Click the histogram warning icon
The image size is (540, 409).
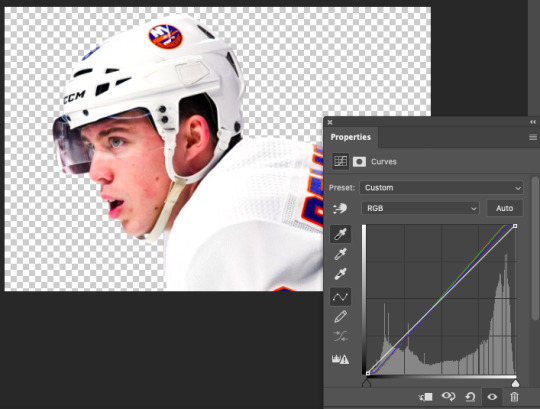(x=340, y=359)
